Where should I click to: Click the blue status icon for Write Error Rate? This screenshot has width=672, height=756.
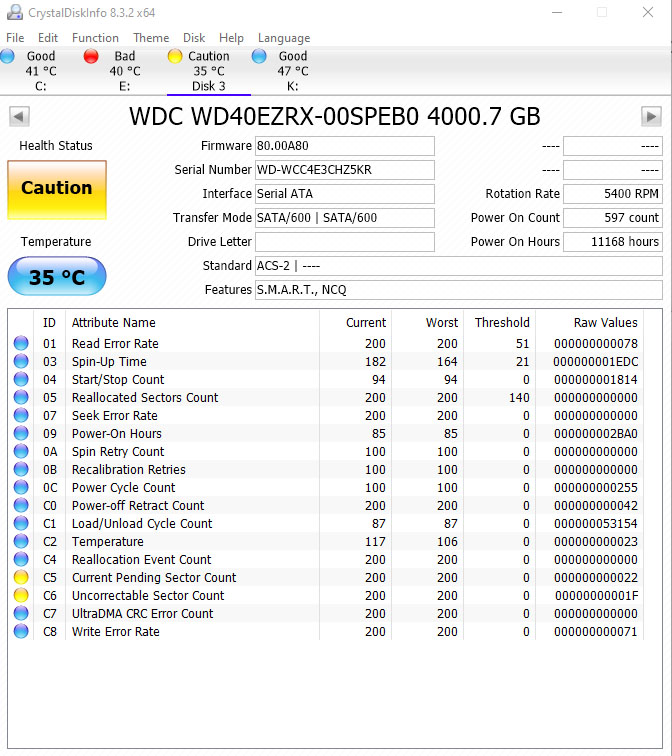click(20, 632)
